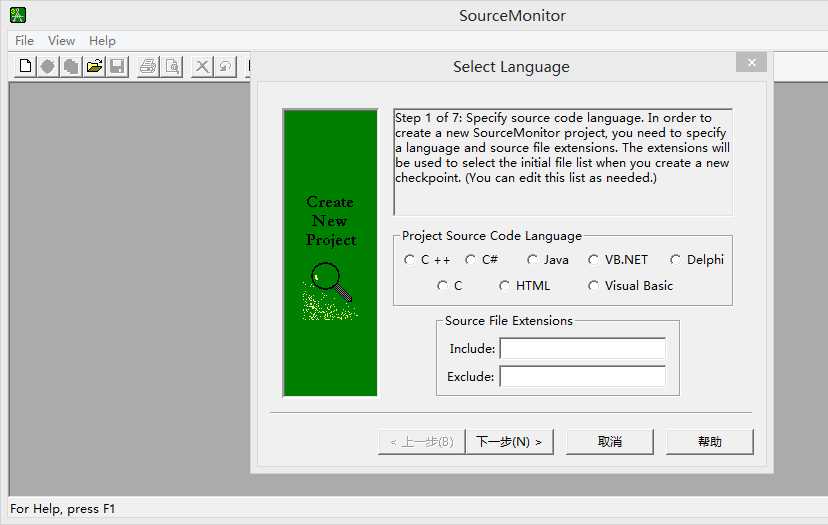
Task: Open the File menu
Action: [24, 41]
